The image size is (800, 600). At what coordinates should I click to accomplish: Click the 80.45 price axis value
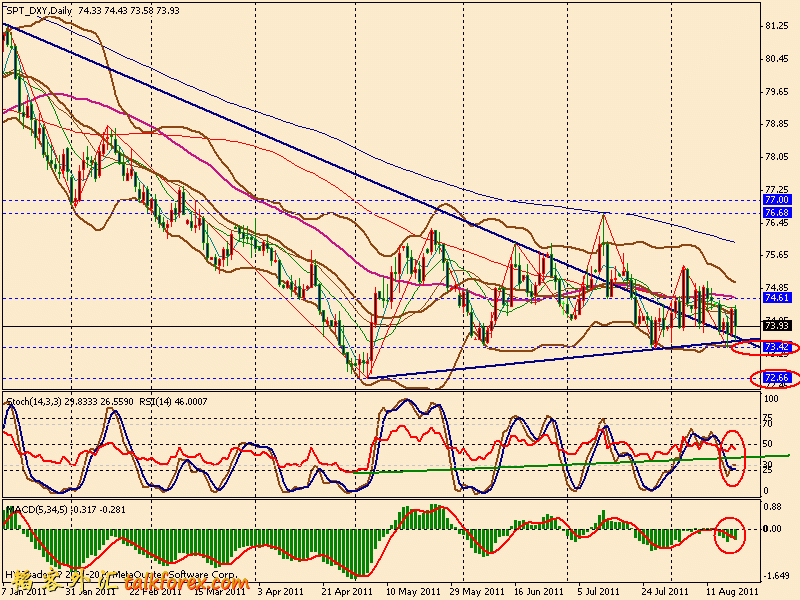tap(777, 59)
